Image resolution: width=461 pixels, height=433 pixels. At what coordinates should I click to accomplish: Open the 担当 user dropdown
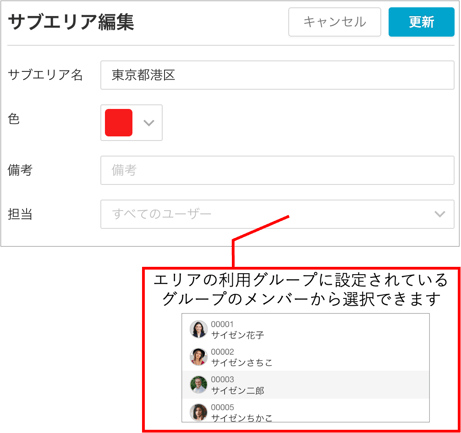[x=277, y=214]
